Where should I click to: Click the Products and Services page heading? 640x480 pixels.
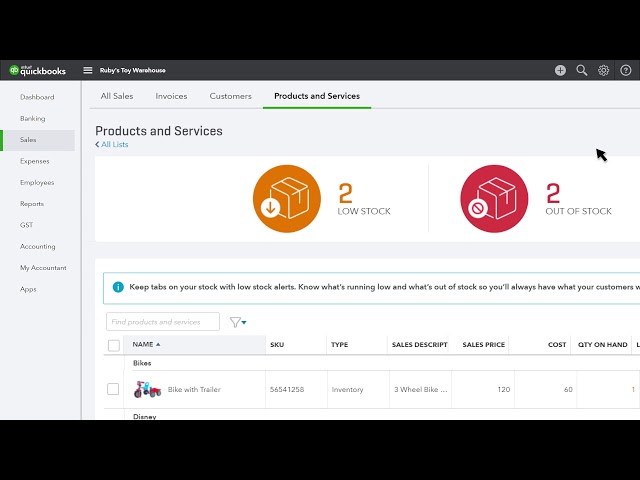coord(159,131)
